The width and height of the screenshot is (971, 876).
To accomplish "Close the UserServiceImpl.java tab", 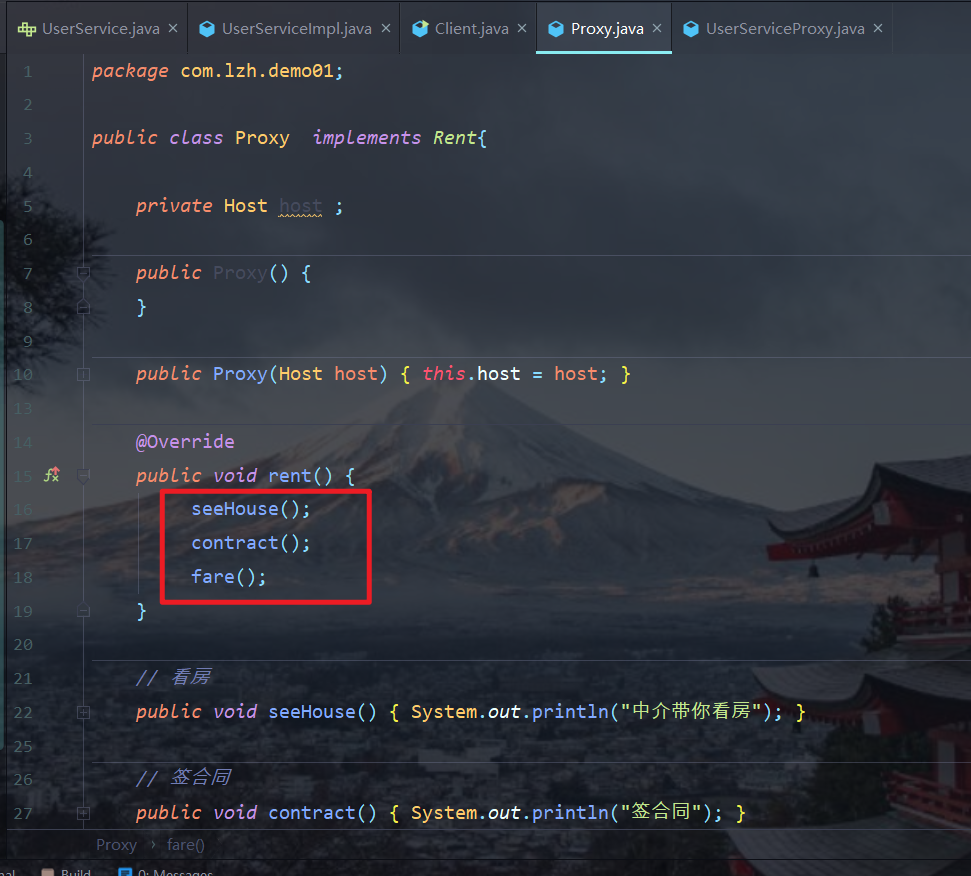I will pyautogui.click(x=386, y=28).
